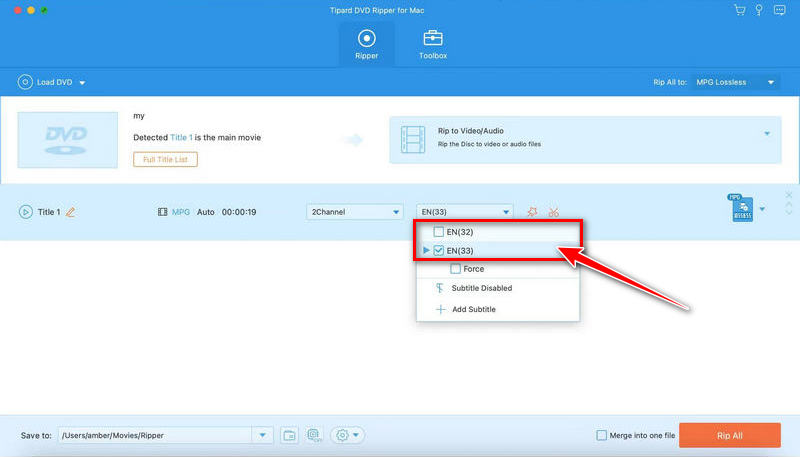This screenshot has height=457, width=800.
Task: Open the register key icon
Action: [759, 10]
